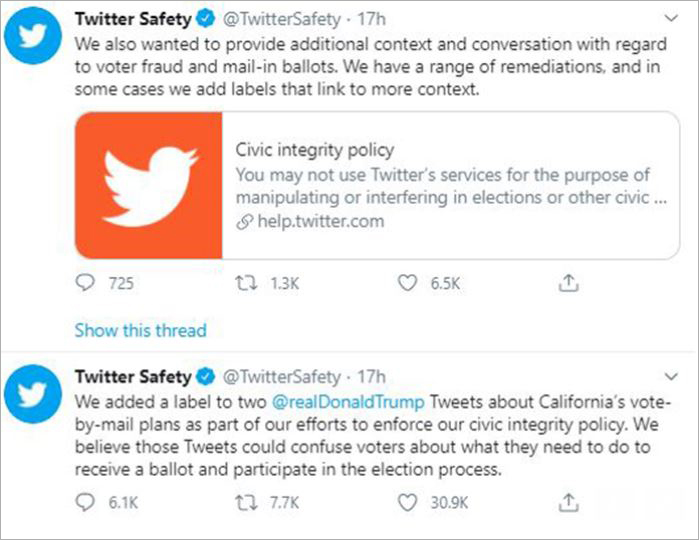699x540 pixels.
Task: Retweet the tweet with 1.3K retweets
Action: tap(246, 283)
